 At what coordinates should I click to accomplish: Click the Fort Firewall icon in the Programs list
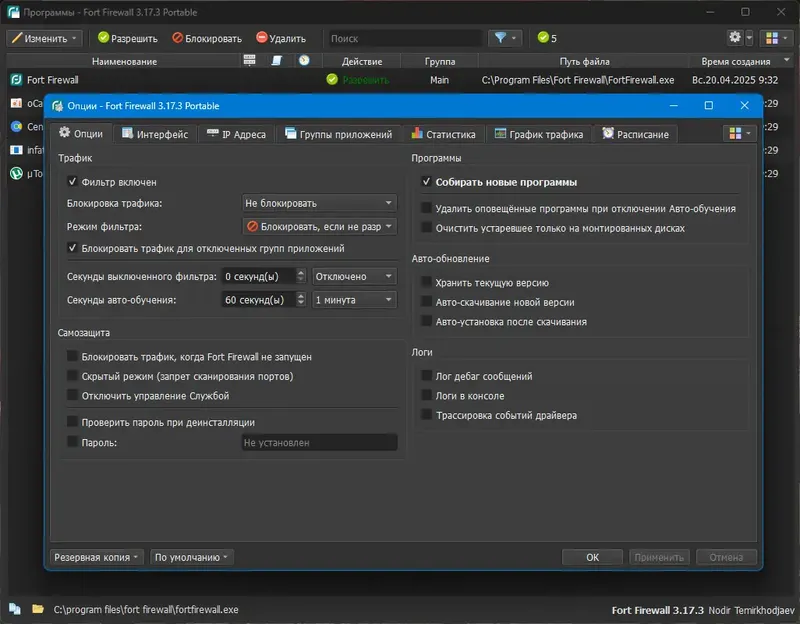(16, 80)
